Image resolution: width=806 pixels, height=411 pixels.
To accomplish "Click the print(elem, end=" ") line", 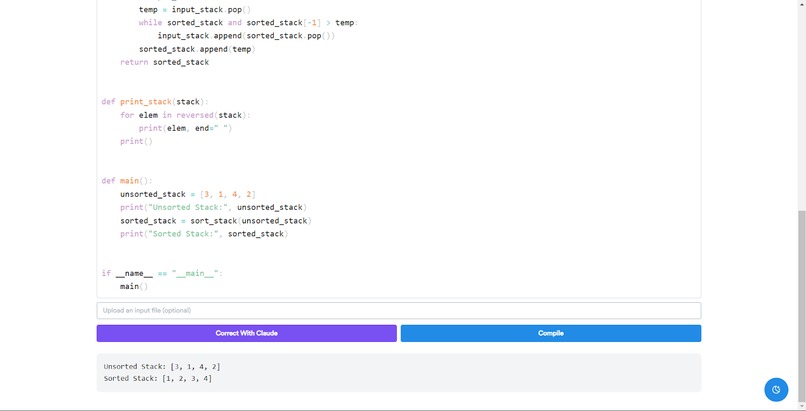I will tap(186, 128).
